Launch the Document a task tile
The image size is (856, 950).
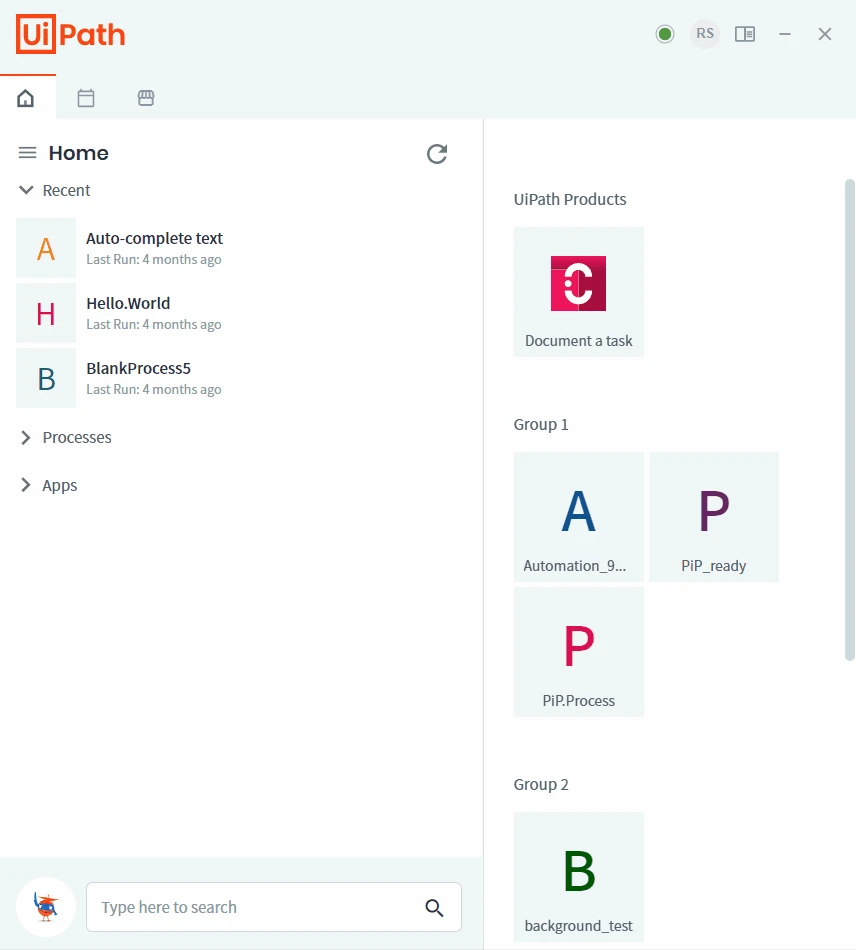[579, 292]
